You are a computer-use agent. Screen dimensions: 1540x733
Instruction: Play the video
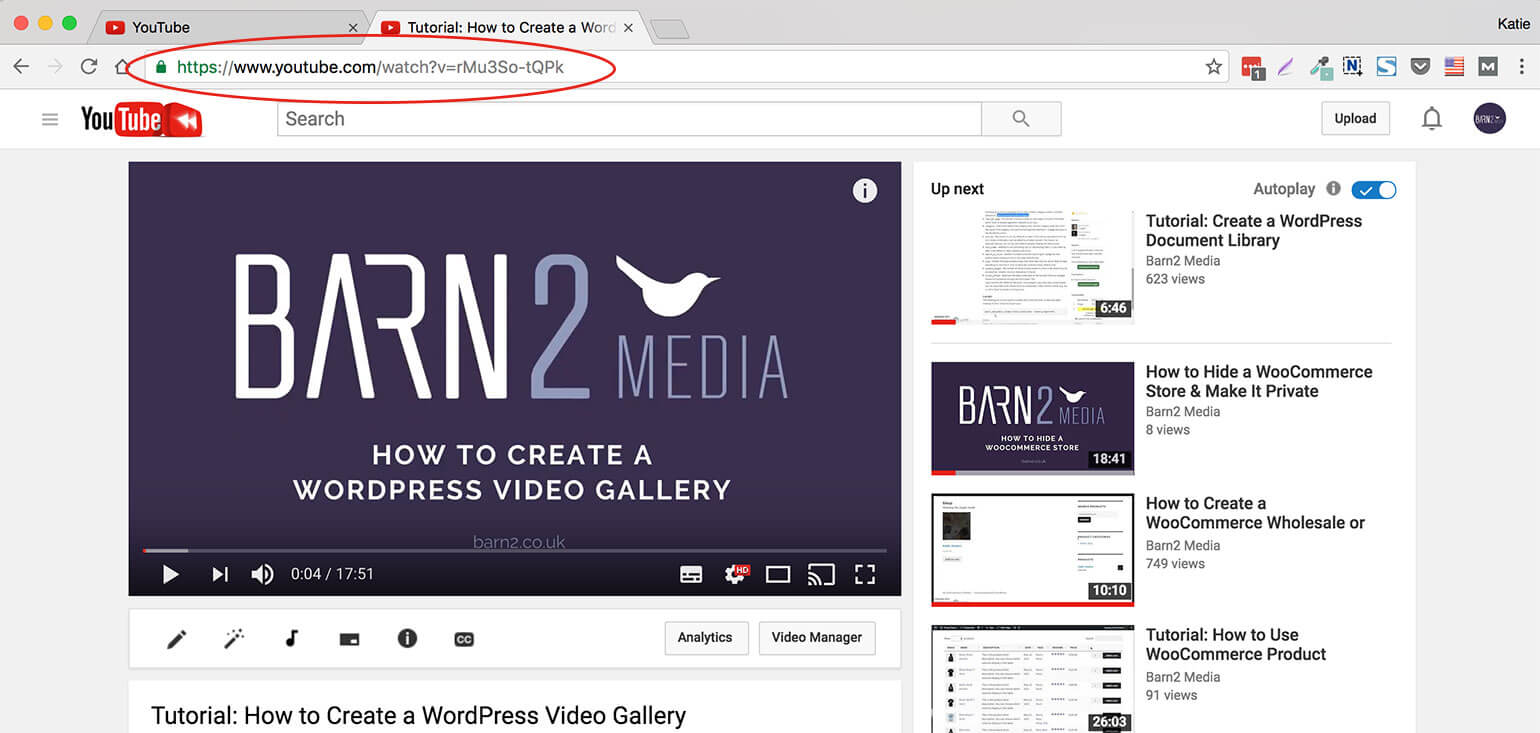click(x=170, y=574)
